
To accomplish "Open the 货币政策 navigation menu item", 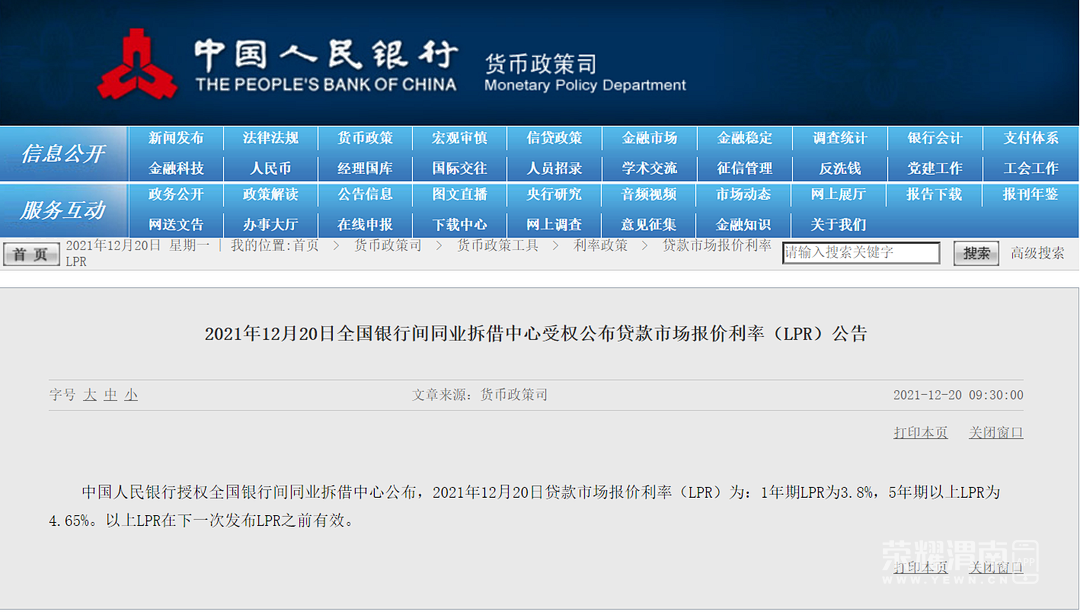I will 365,138.
